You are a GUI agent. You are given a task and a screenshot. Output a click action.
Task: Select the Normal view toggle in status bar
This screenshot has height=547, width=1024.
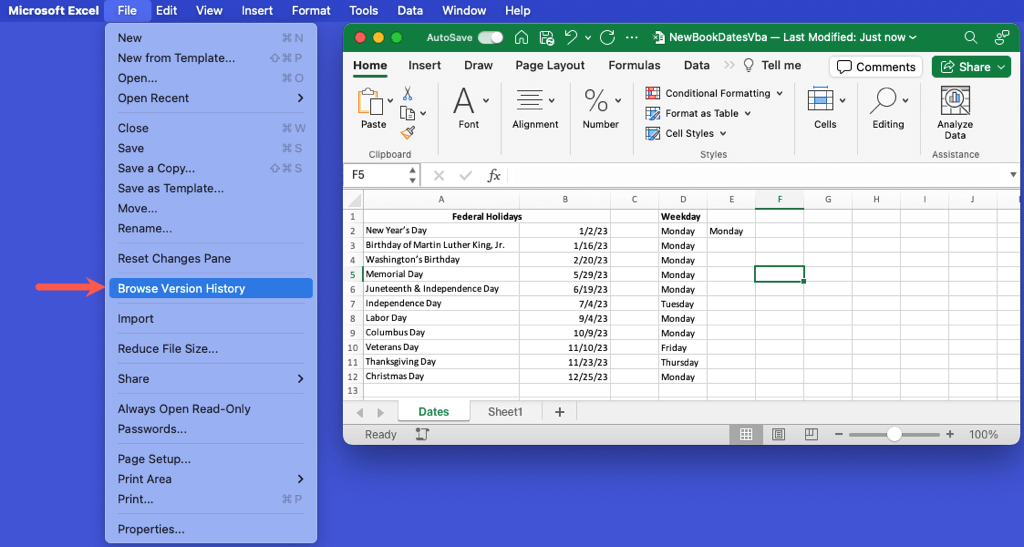click(746, 435)
